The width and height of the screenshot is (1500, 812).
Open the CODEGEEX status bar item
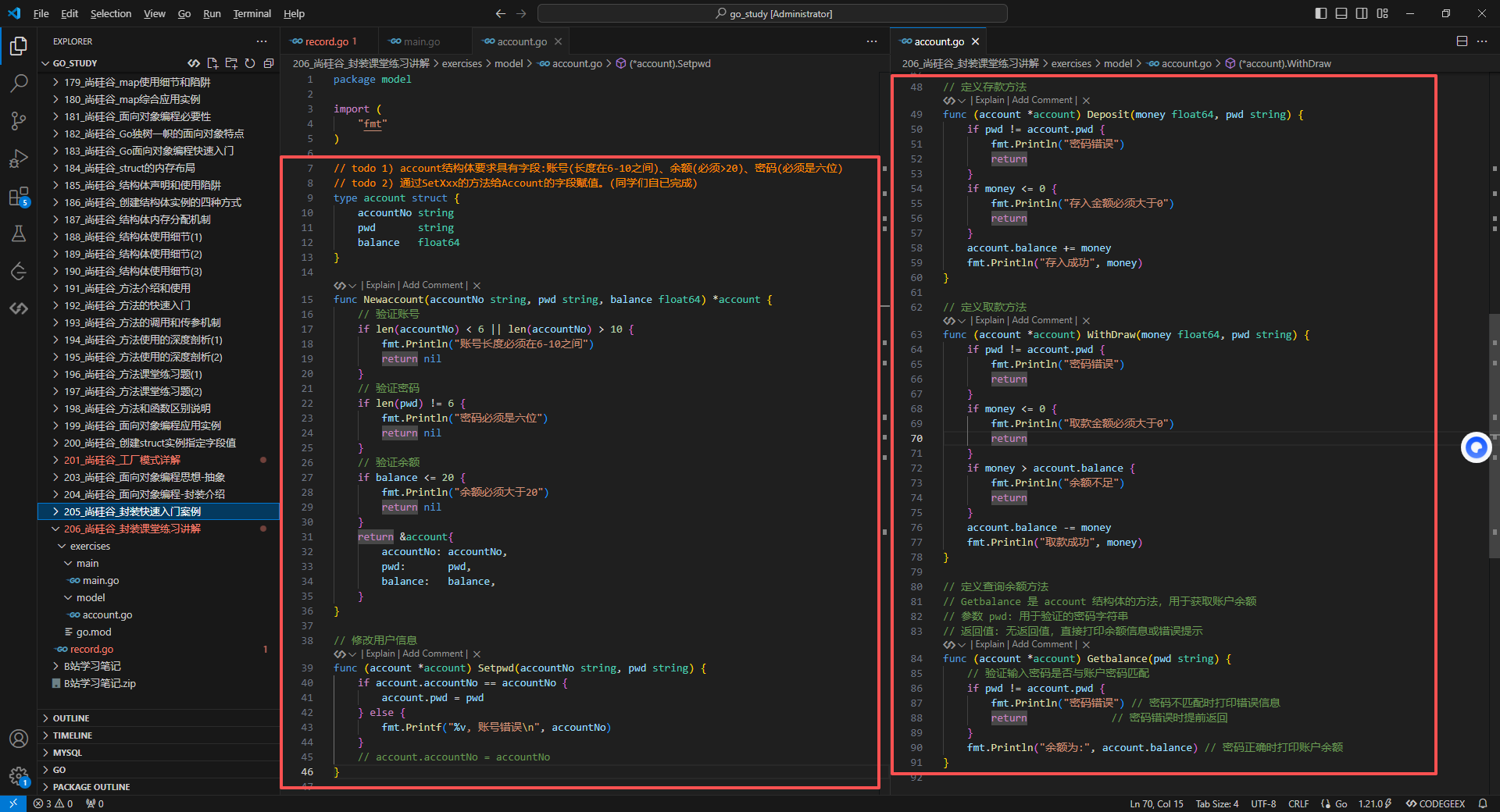1435,803
